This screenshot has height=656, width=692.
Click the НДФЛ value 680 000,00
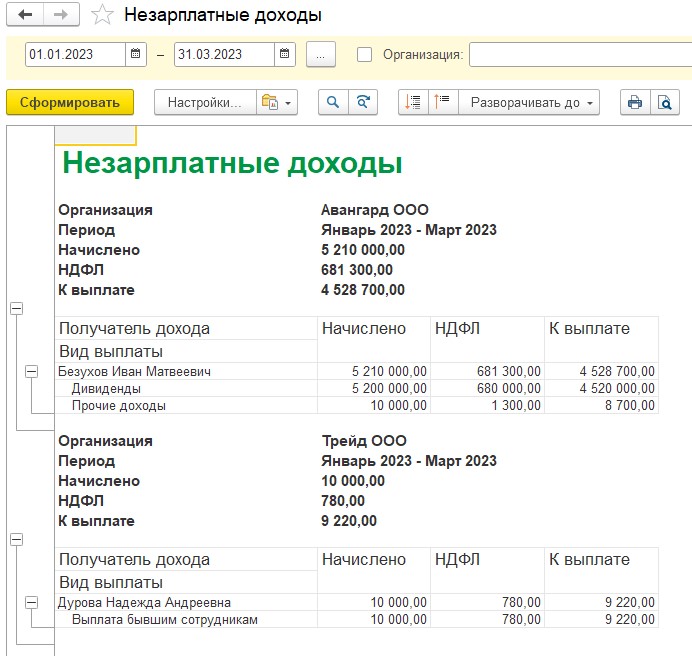(508, 388)
